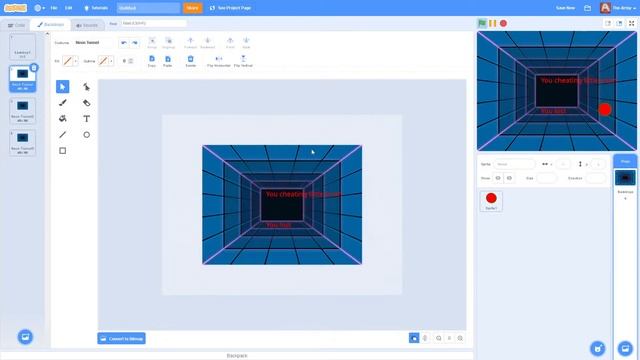Viewport: 640px width, 360px height.
Task: Click Flip Horizontal
Action: click(219, 61)
